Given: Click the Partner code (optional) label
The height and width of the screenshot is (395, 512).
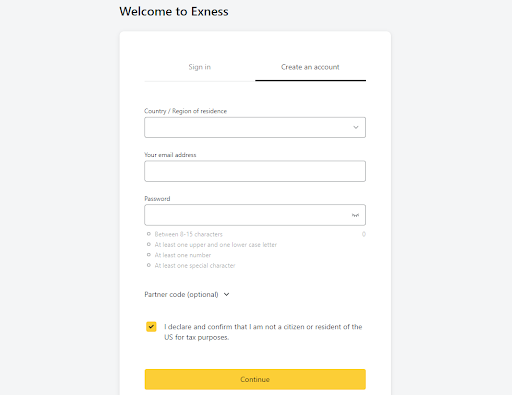Looking at the screenshot, I should pos(181,294).
